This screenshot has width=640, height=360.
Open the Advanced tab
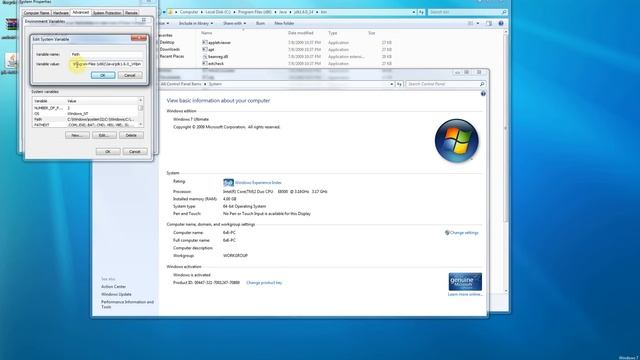pyautogui.click(x=80, y=12)
